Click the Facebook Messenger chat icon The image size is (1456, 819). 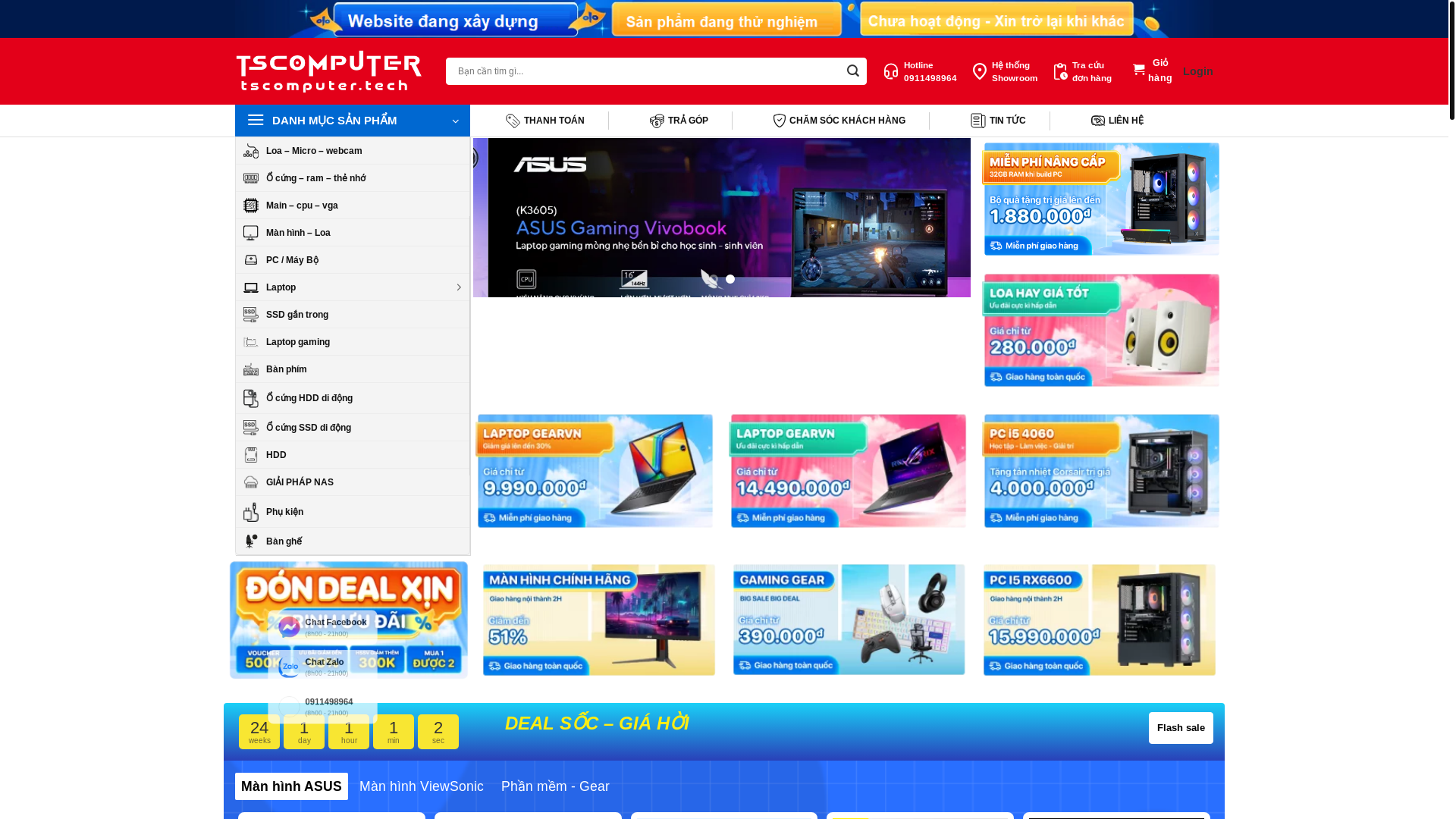(289, 627)
